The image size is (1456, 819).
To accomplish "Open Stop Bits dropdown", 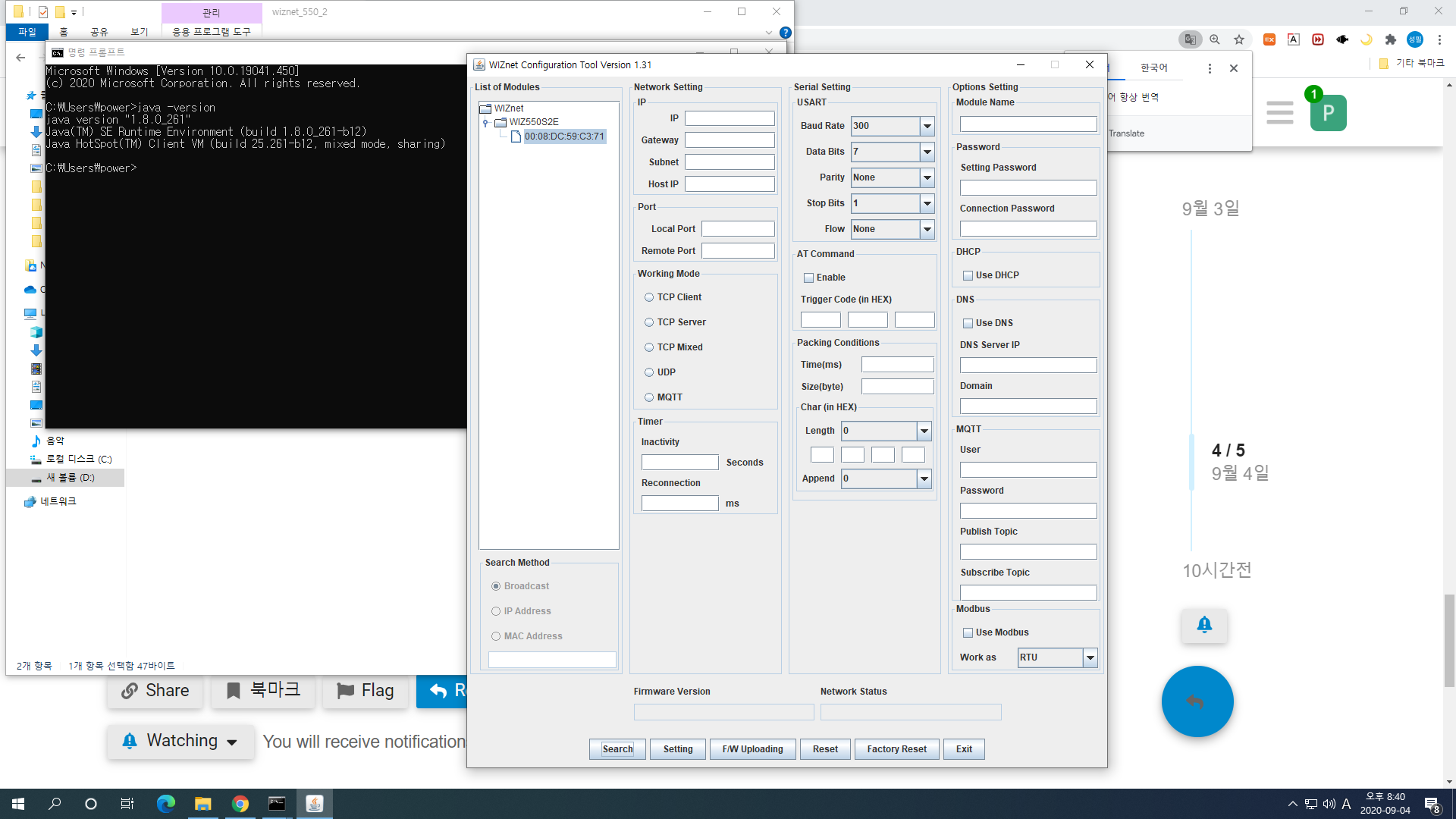I will pos(927,203).
